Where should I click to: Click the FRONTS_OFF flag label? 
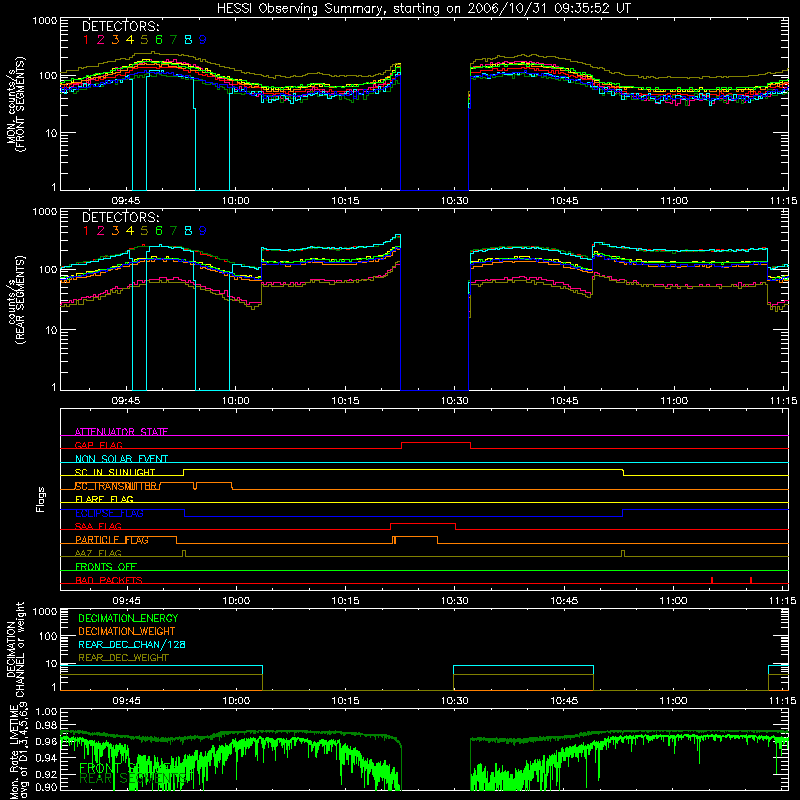106,566
